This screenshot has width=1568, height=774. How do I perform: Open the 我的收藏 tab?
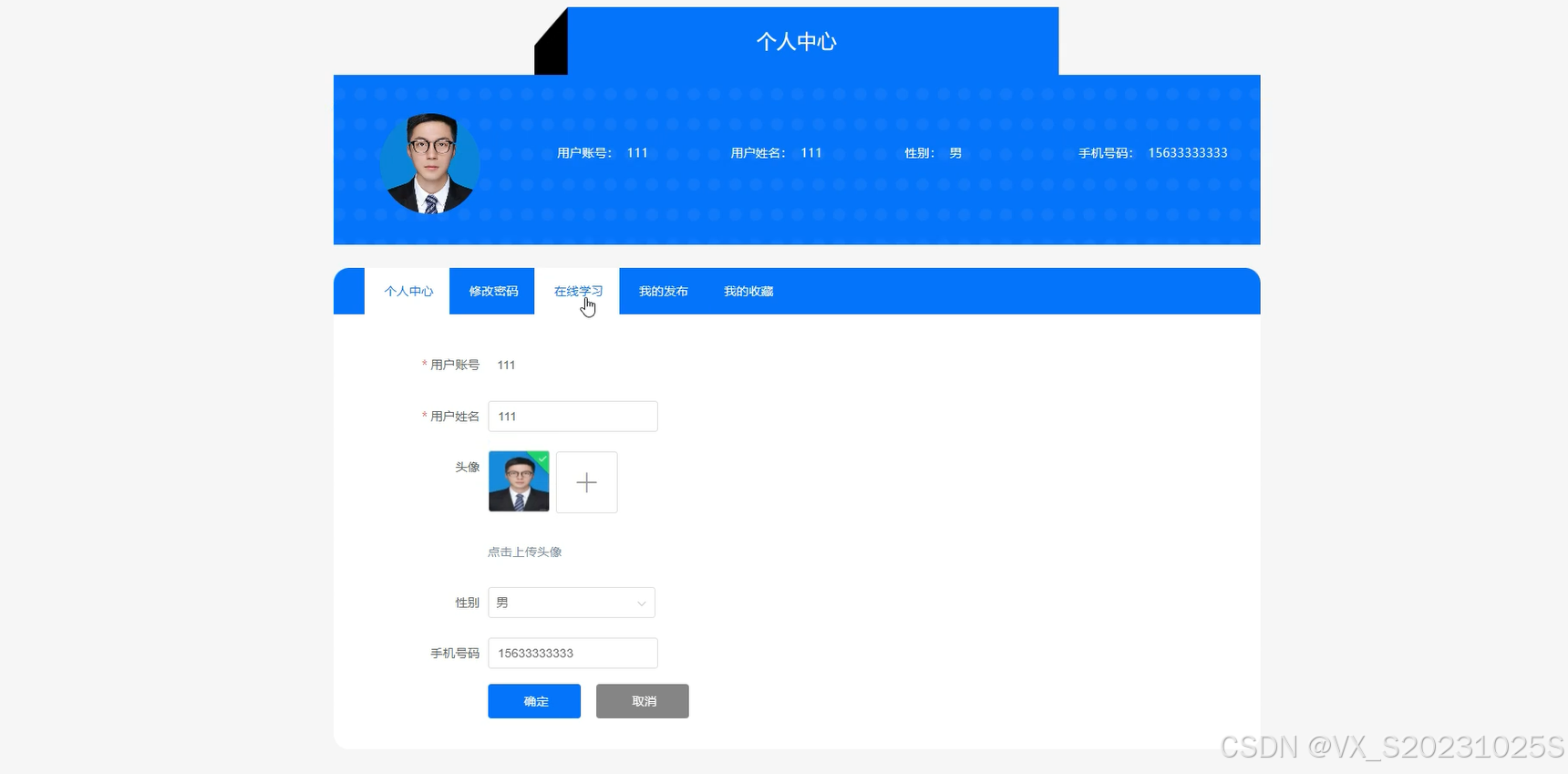click(748, 291)
